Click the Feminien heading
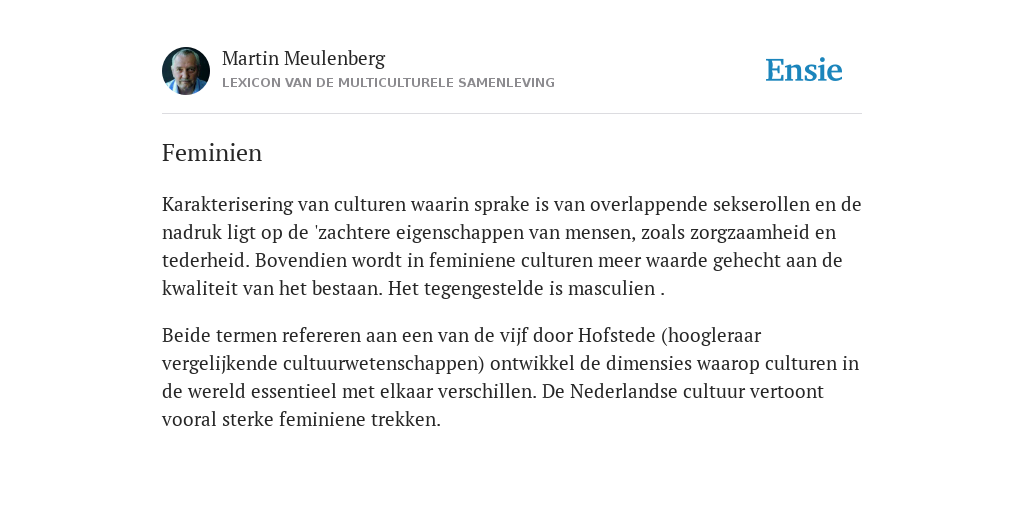Image resolution: width=1024 pixels, height=512 pixels. [212, 153]
